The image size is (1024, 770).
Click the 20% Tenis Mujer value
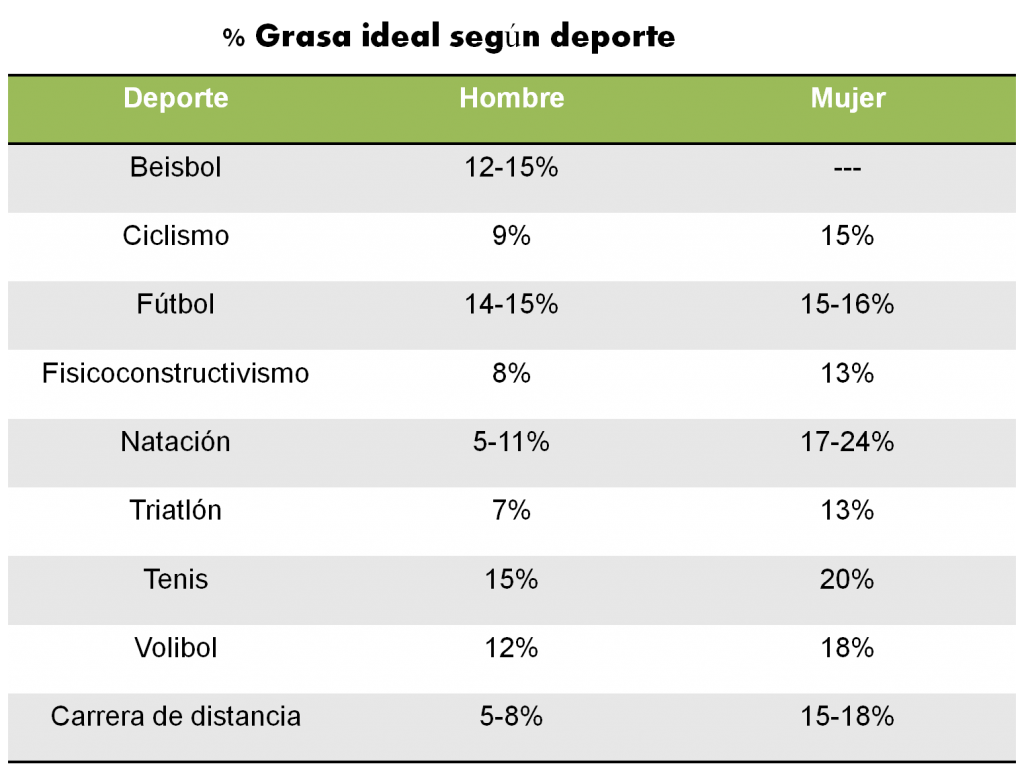(x=848, y=580)
